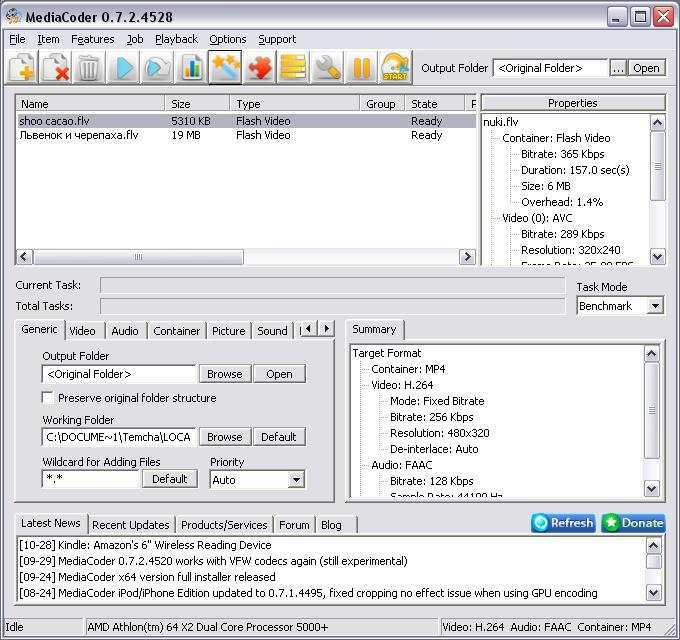680x640 pixels.
Task: Click the file list horizontal scrollbar thumb
Action: coord(138,257)
